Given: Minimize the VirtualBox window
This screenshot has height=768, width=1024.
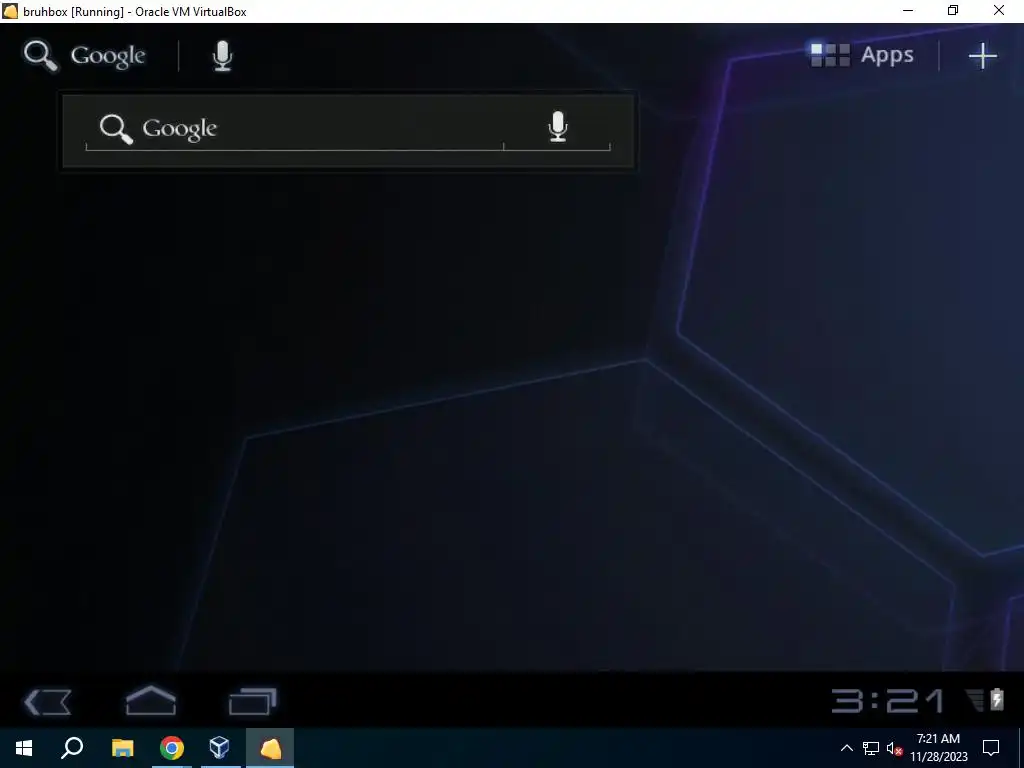Looking at the screenshot, I should [x=908, y=10].
